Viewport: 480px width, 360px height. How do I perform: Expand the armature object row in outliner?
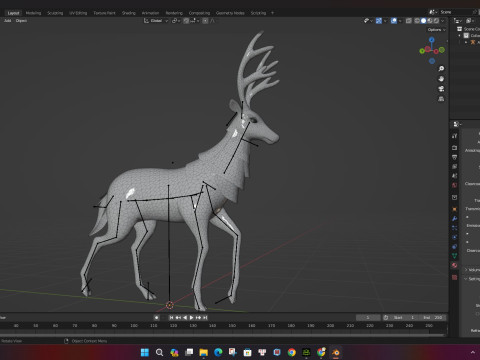pos(466,42)
